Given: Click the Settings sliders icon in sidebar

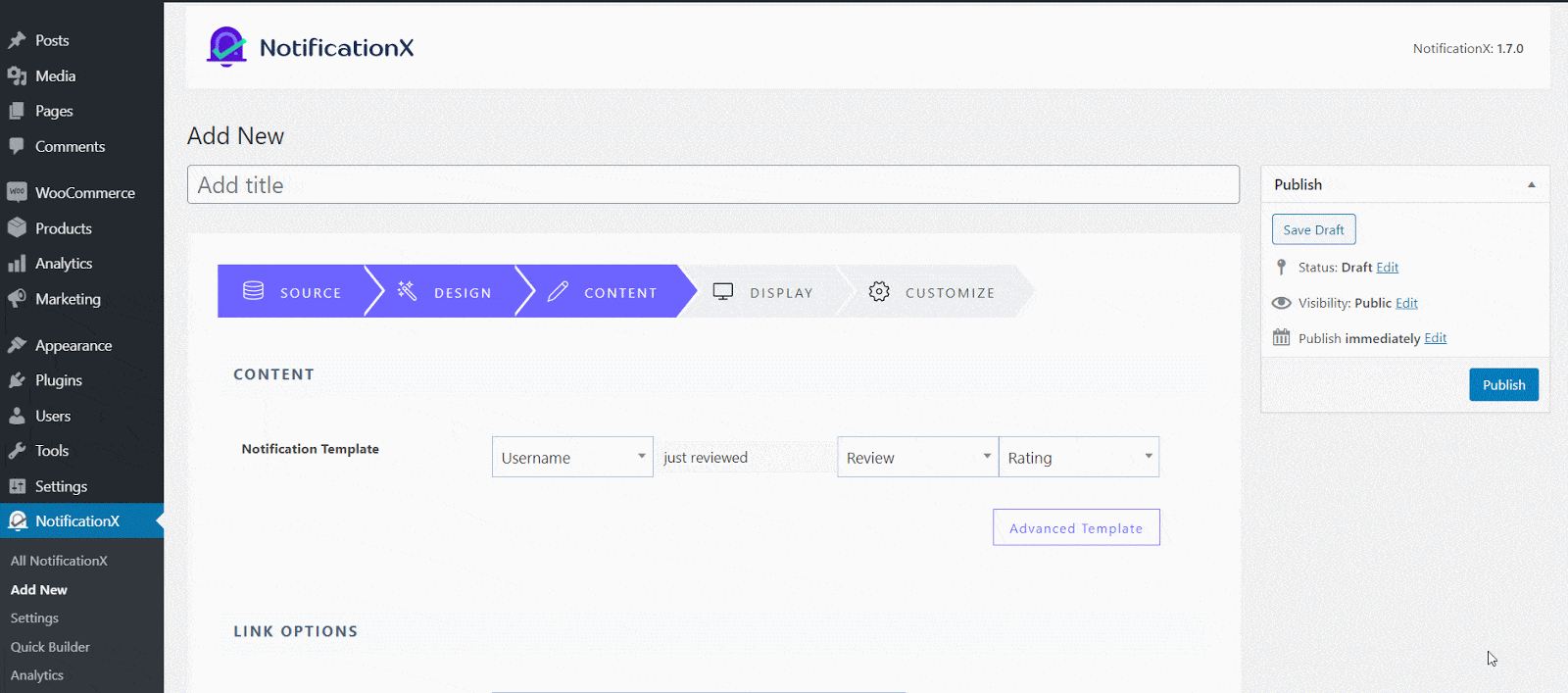Looking at the screenshot, I should tap(17, 486).
